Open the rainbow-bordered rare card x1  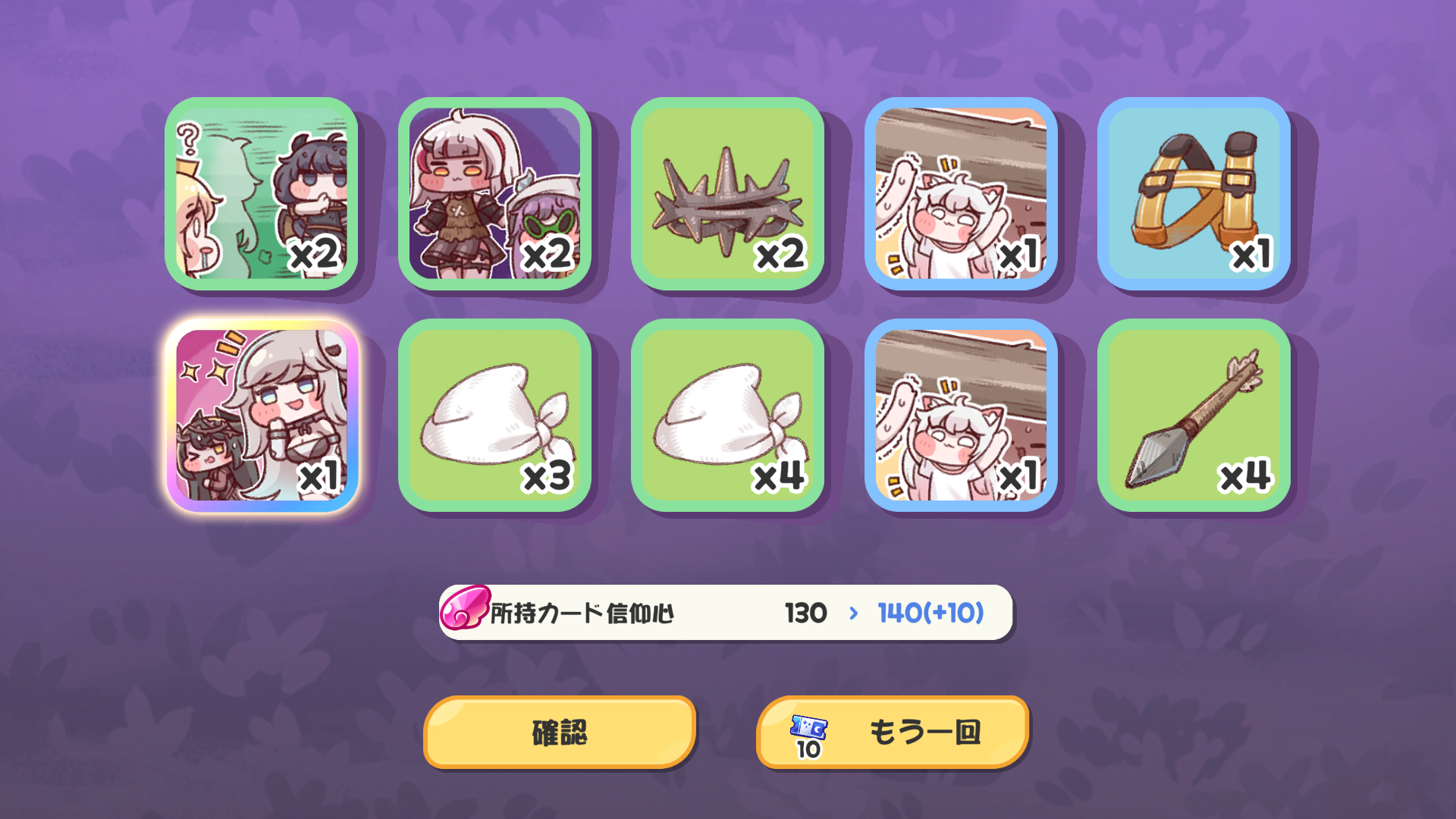(262, 415)
